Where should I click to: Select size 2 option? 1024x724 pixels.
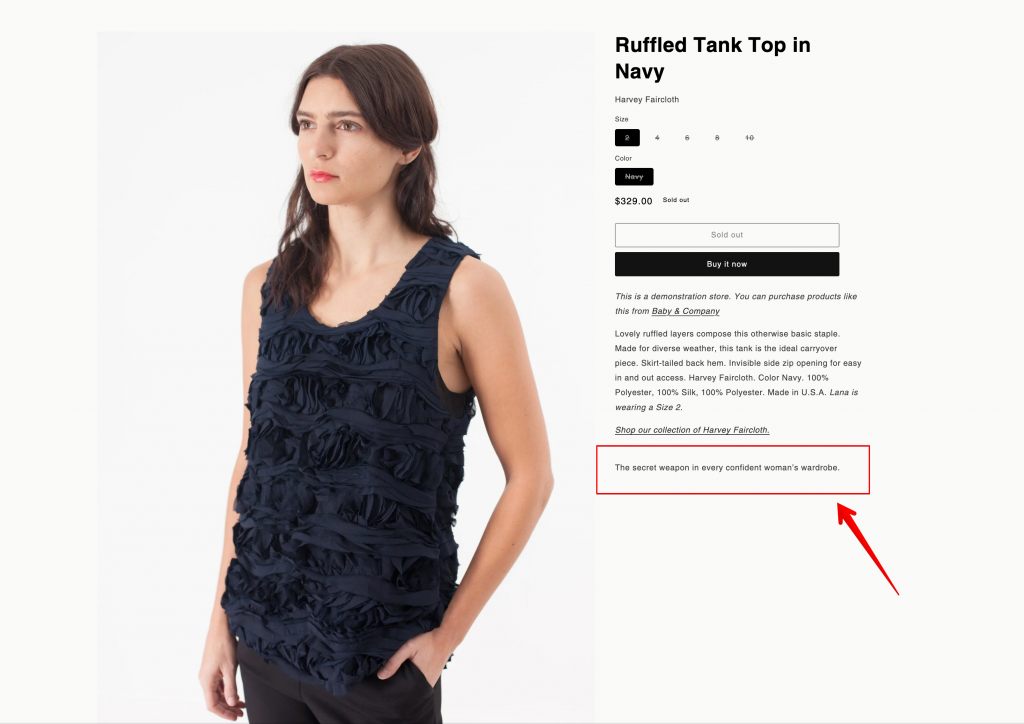click(627, 138)
